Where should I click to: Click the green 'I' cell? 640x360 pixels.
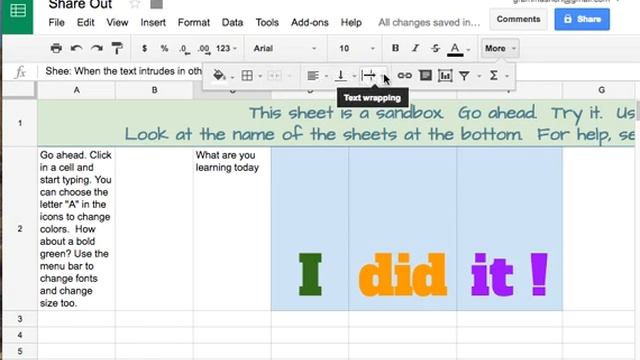click(x=310, y=229)
